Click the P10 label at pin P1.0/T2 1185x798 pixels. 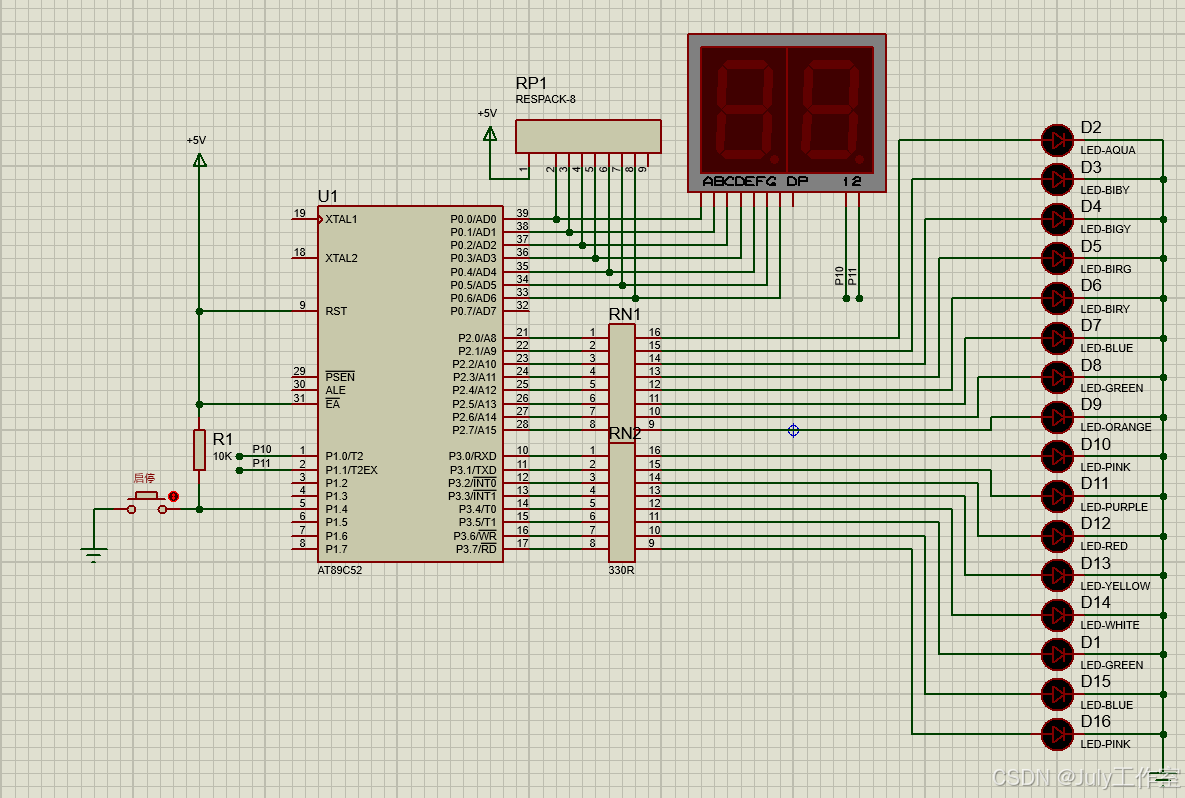tap(262, 449)
